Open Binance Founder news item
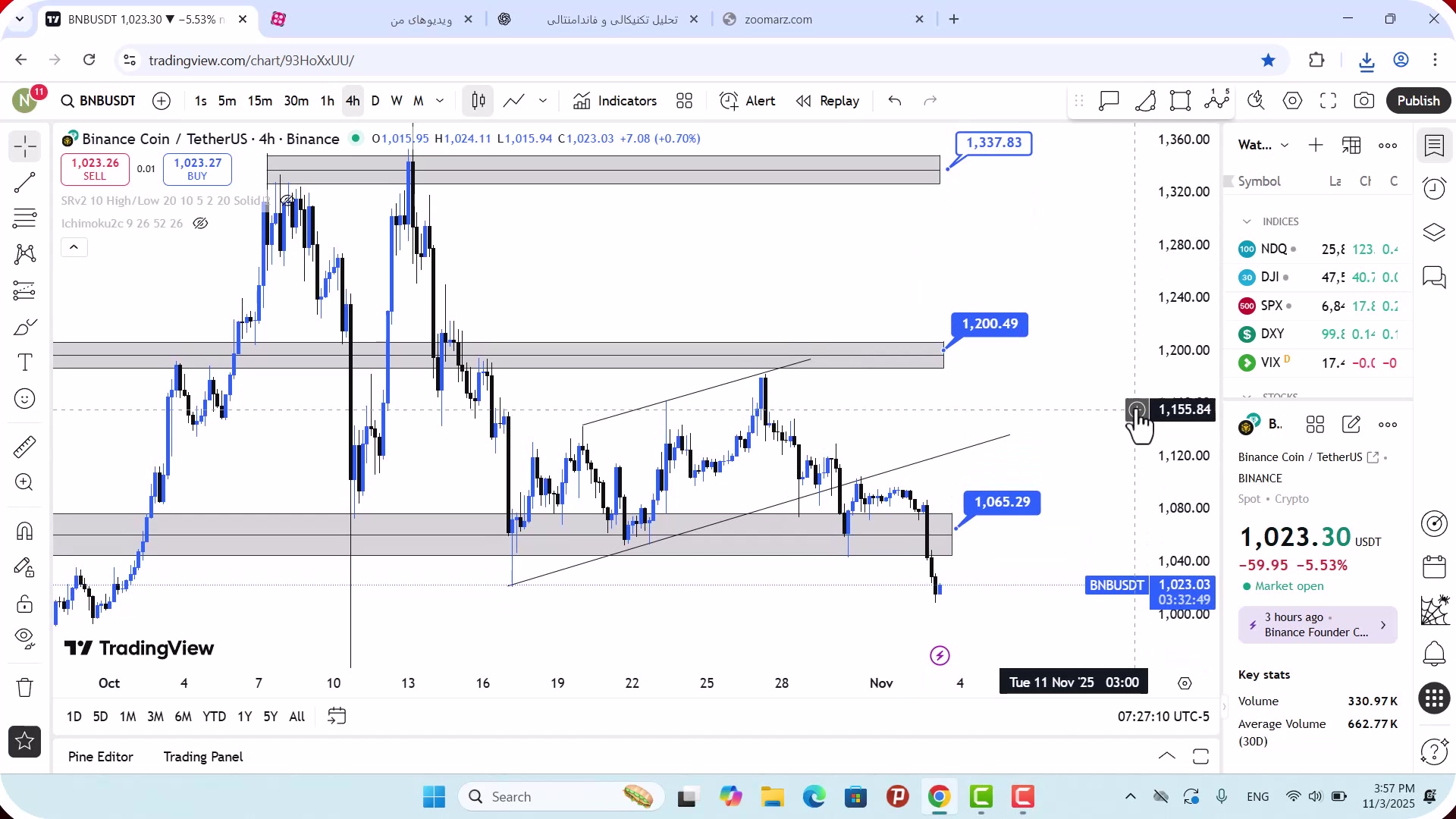This screenshot has height=819, width=1456. (1317, 625)
